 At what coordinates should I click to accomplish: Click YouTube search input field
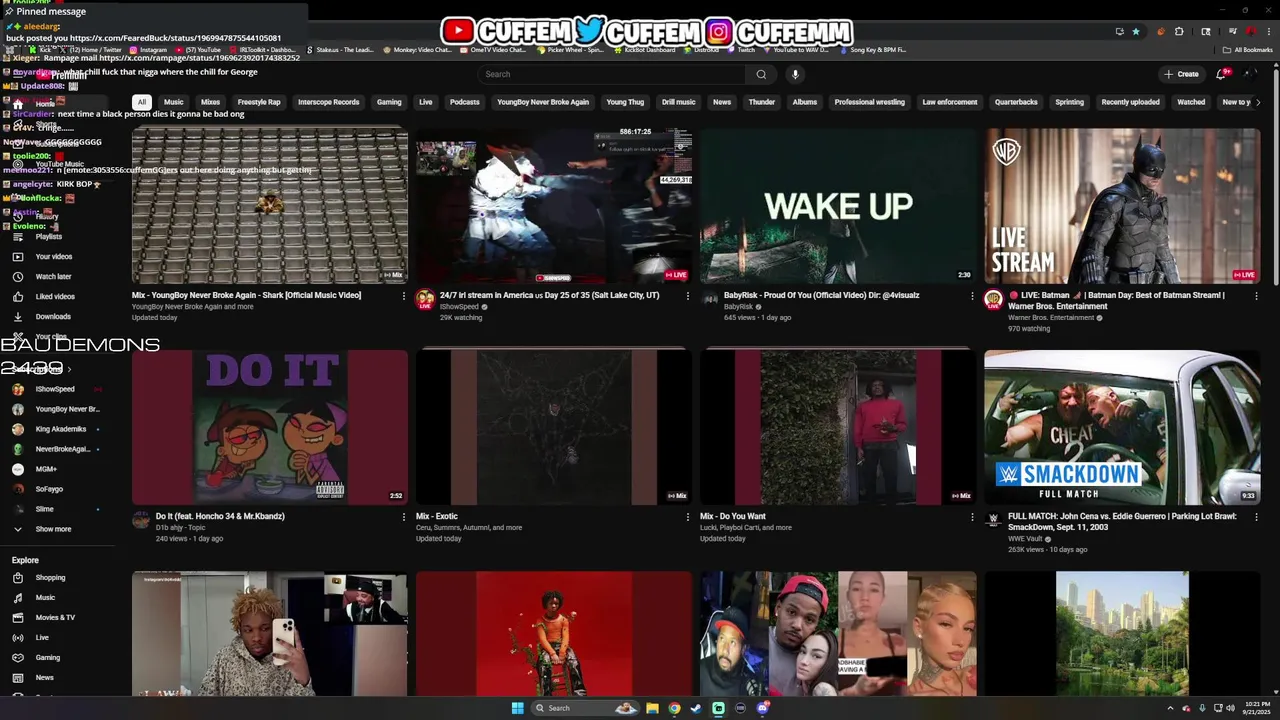[x=611, y=74]
